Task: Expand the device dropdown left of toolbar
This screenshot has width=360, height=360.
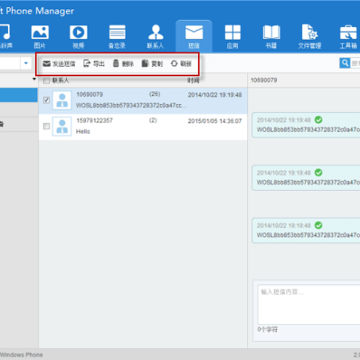Action: tap(26, 63)
